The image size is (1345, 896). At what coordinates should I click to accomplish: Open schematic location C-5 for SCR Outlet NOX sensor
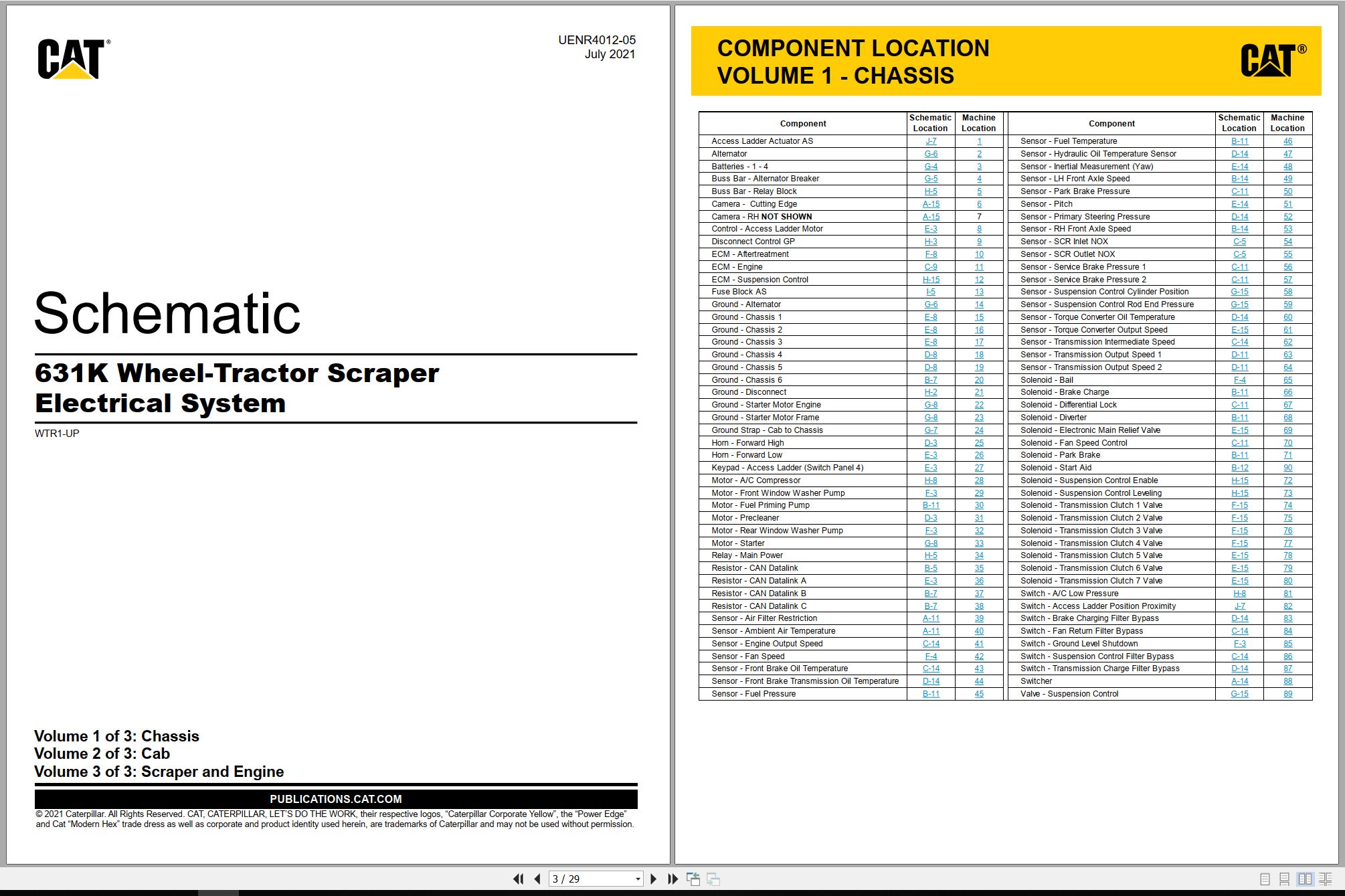[1239, 254]
